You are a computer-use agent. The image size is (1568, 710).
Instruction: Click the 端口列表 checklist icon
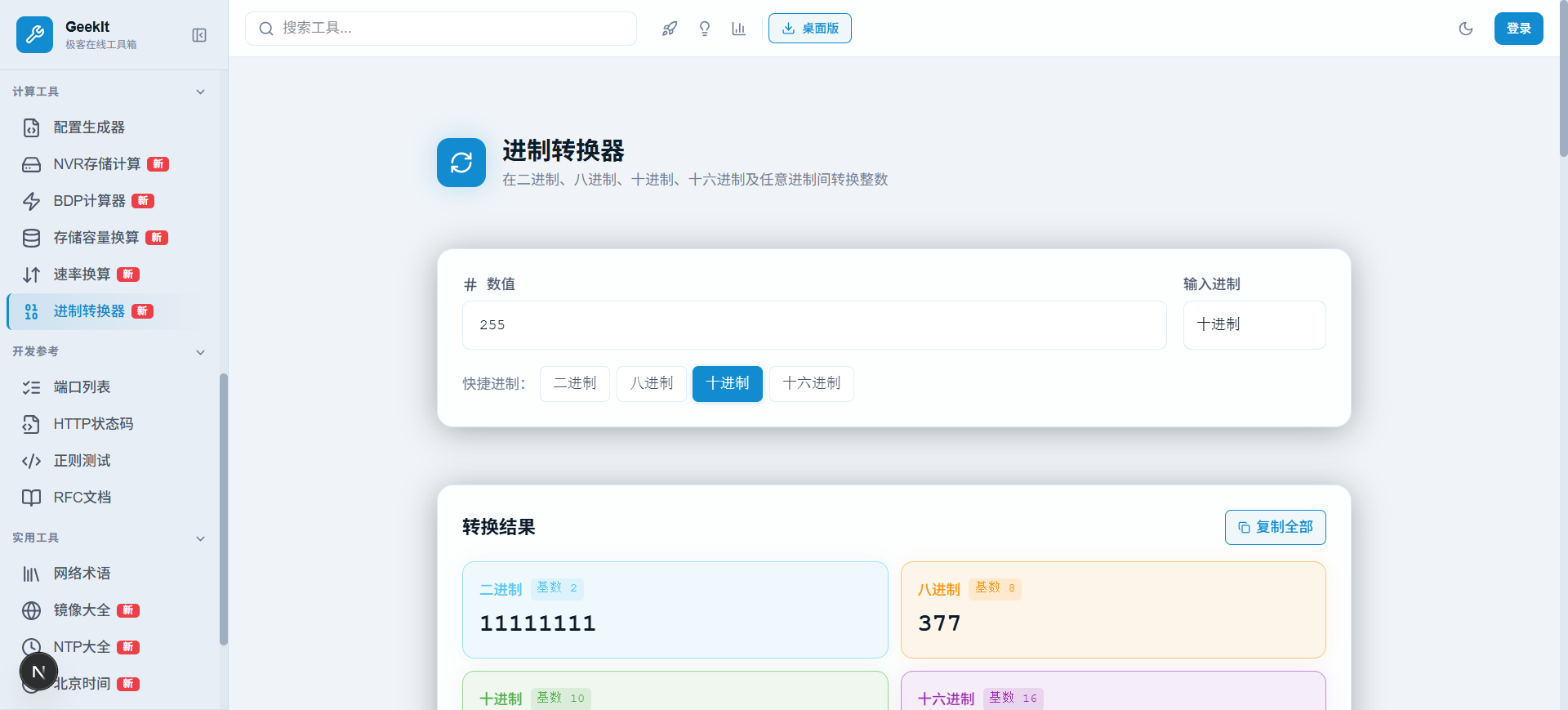(x=31, y=387)
